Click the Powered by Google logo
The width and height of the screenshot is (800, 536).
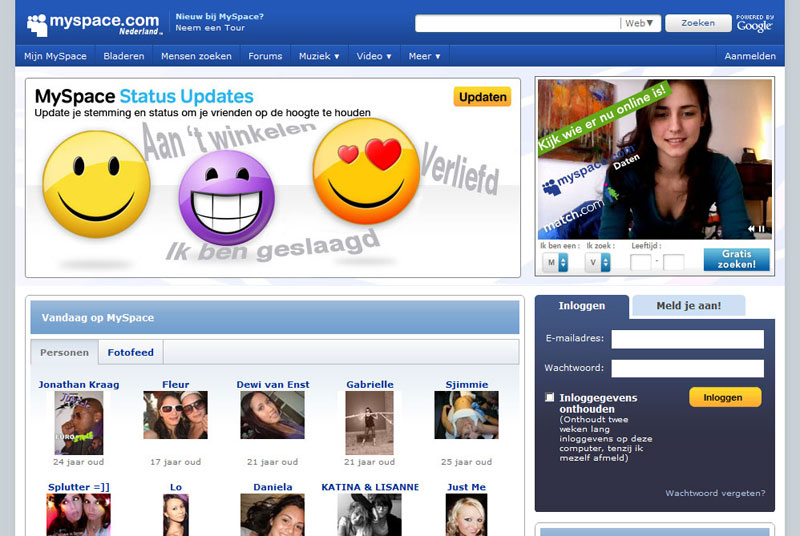pyautogui.click(x=754, y=23)
